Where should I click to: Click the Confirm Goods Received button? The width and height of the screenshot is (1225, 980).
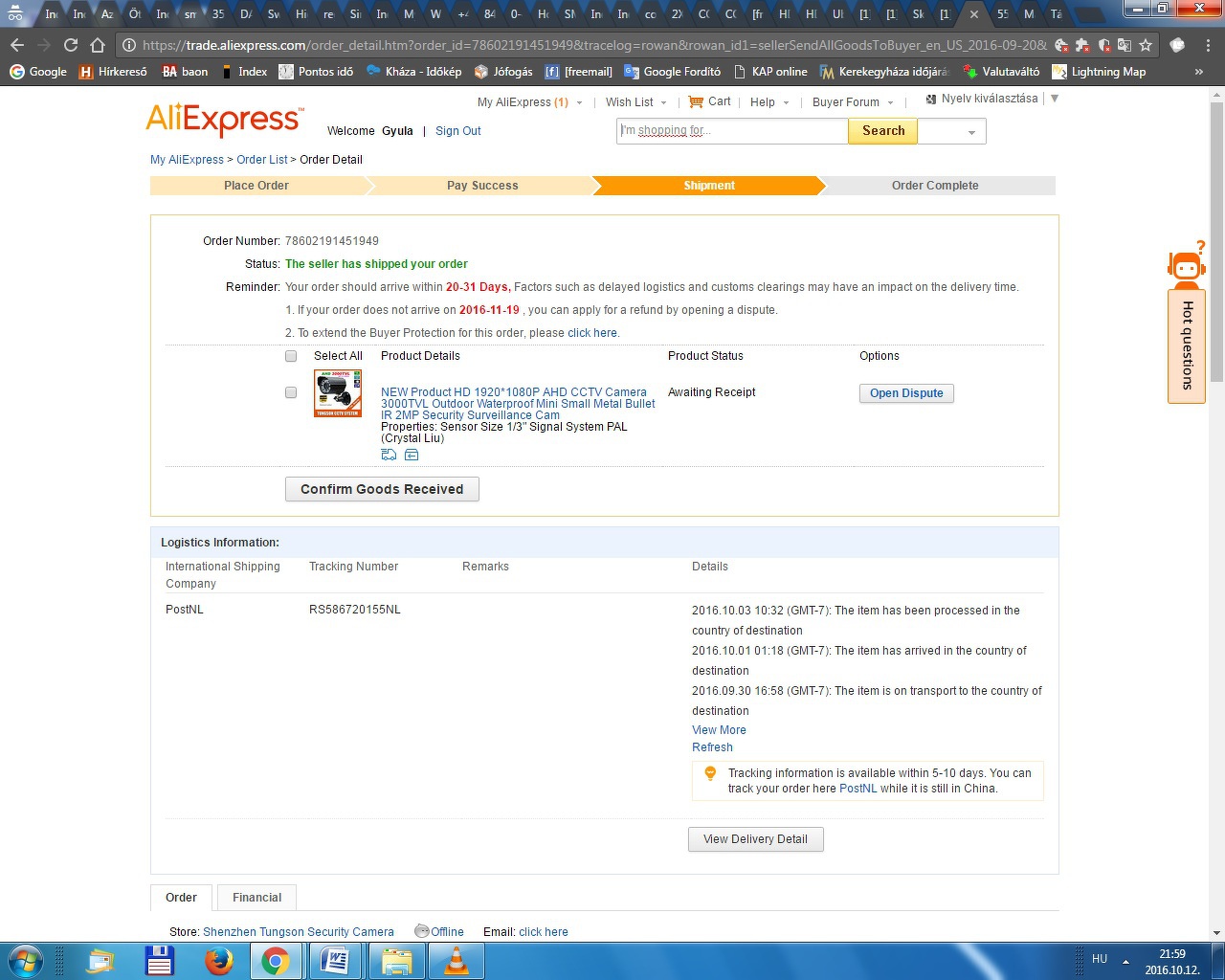point(382,489)
